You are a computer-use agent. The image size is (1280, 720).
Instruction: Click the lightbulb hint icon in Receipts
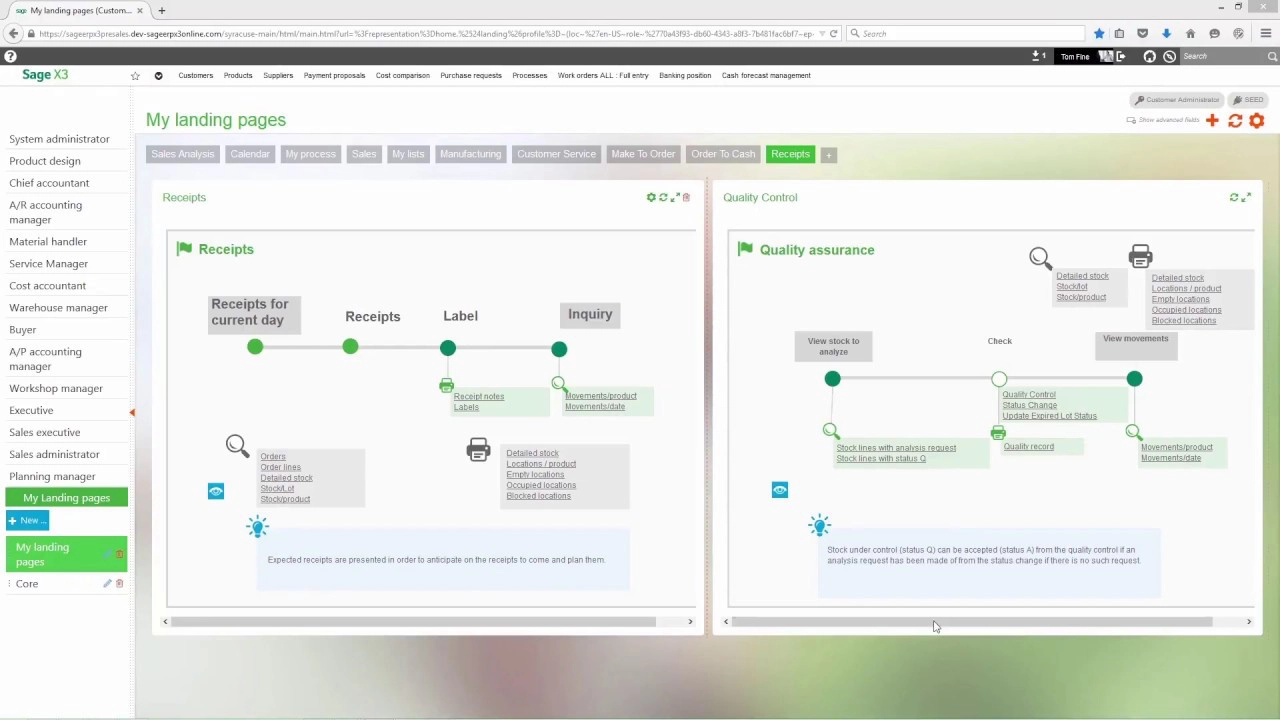click(x=258, y=527)
